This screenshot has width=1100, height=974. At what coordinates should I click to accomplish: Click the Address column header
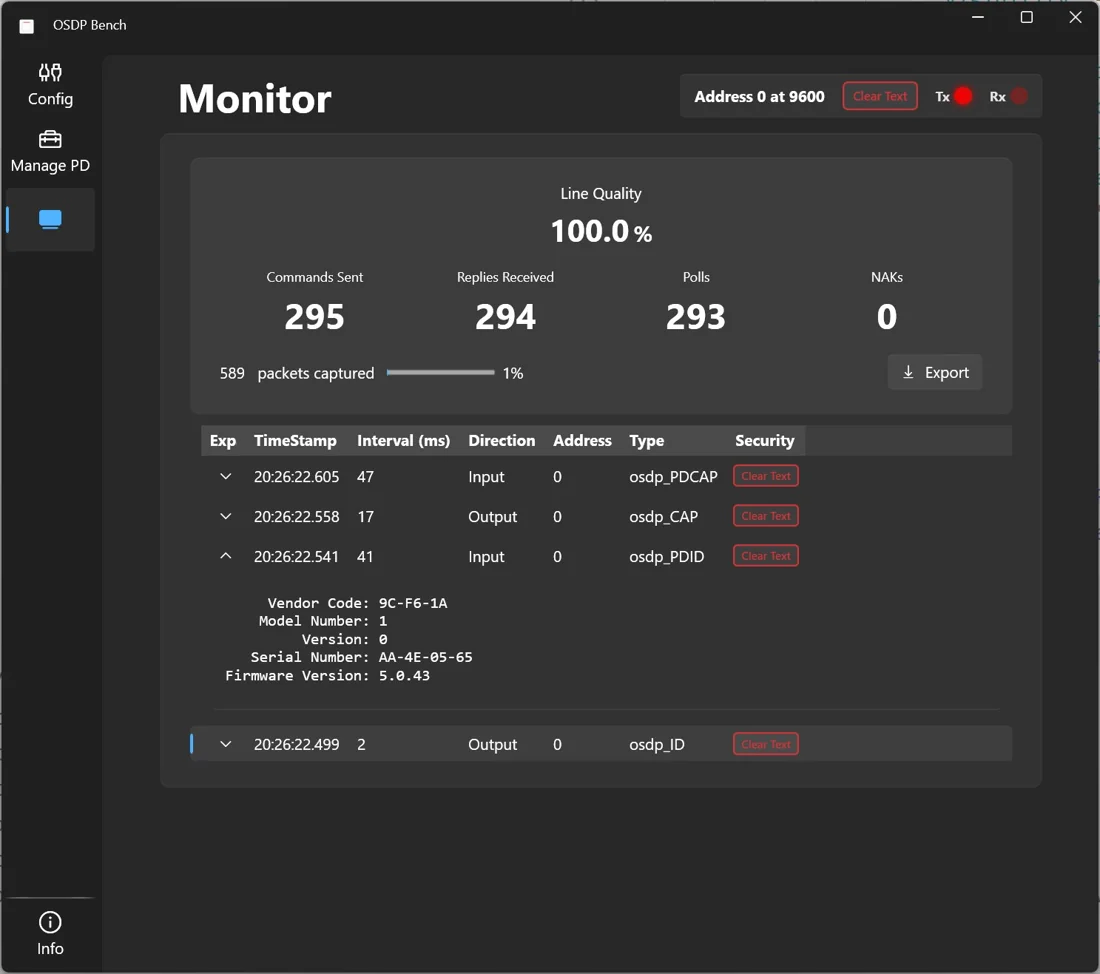(582, 441)
